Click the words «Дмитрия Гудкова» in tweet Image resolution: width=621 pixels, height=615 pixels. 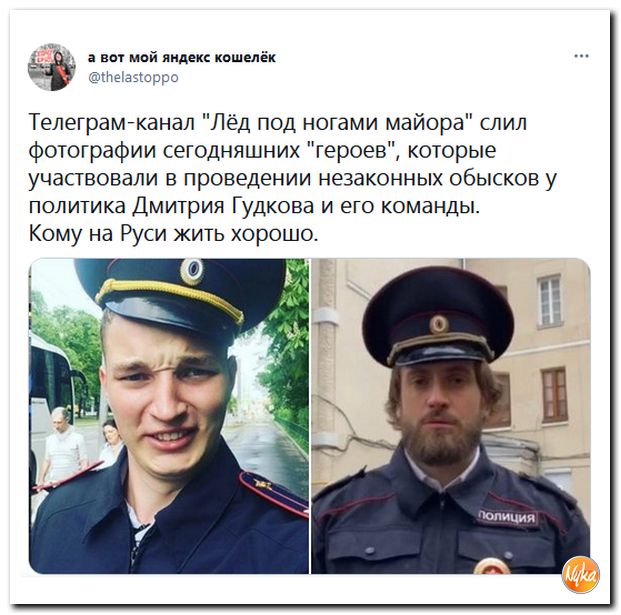click(223, 206)
